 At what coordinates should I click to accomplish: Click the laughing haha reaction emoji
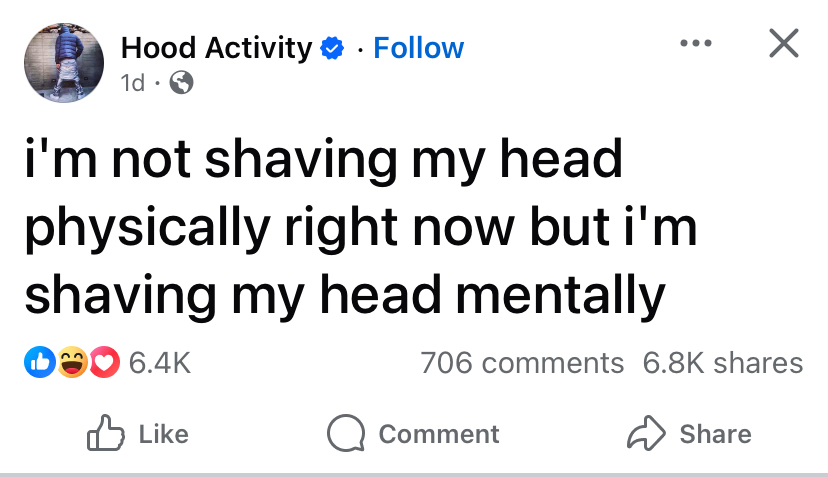click(71, 362)
